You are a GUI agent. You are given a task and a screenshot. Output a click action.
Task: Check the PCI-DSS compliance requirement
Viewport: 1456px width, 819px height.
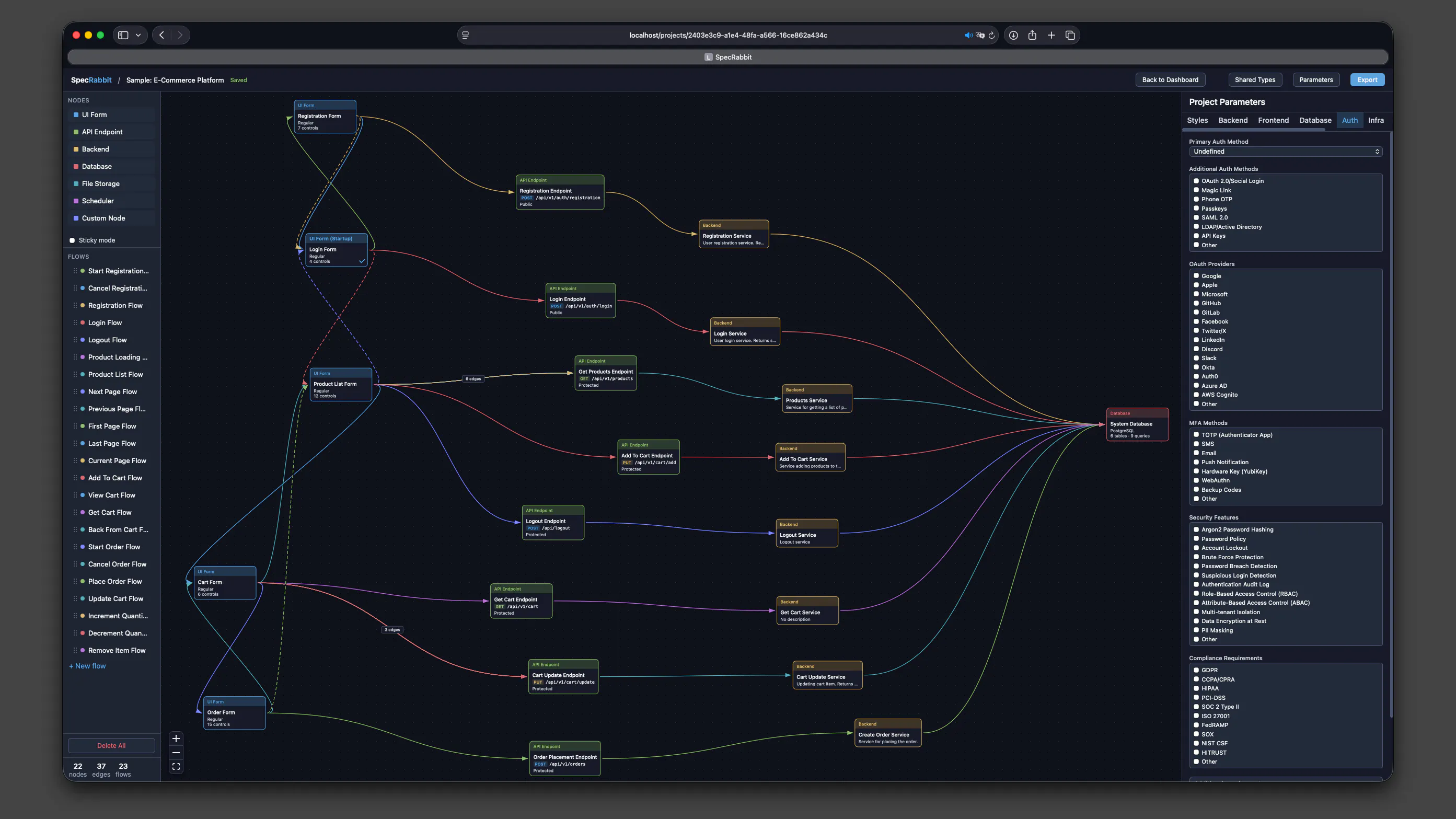(x=1196, y=697)
